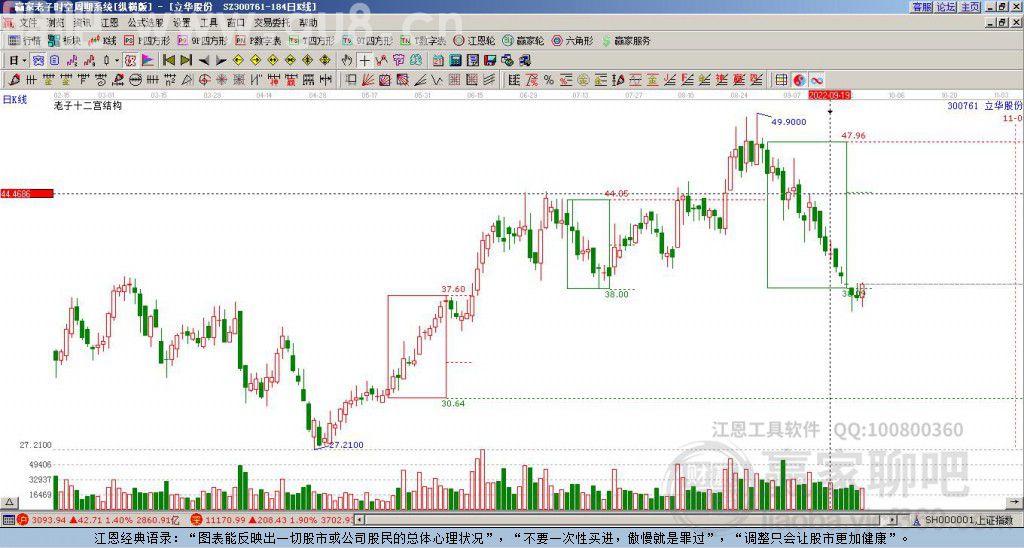Open the 六角形 tool
The height and width of the screenshot is (548, 1024).
(573, 40)
